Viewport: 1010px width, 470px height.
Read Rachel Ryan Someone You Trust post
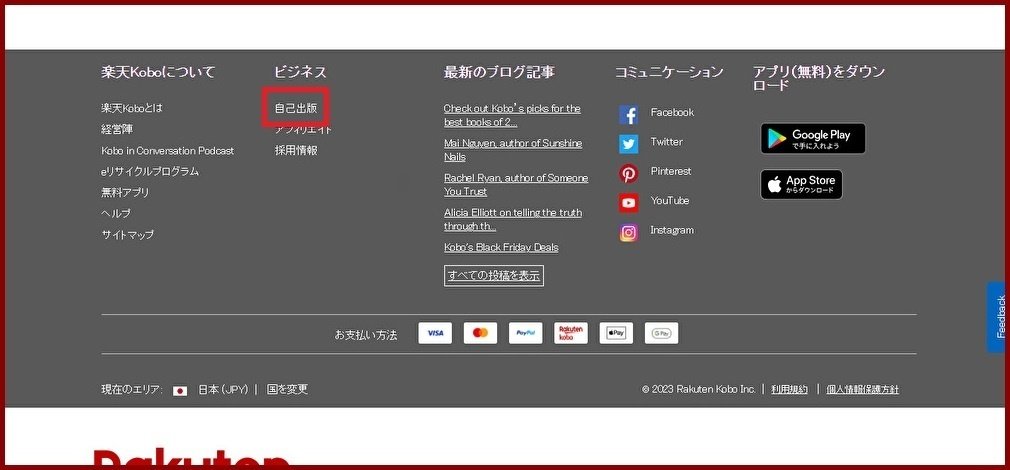coord(516,185)
